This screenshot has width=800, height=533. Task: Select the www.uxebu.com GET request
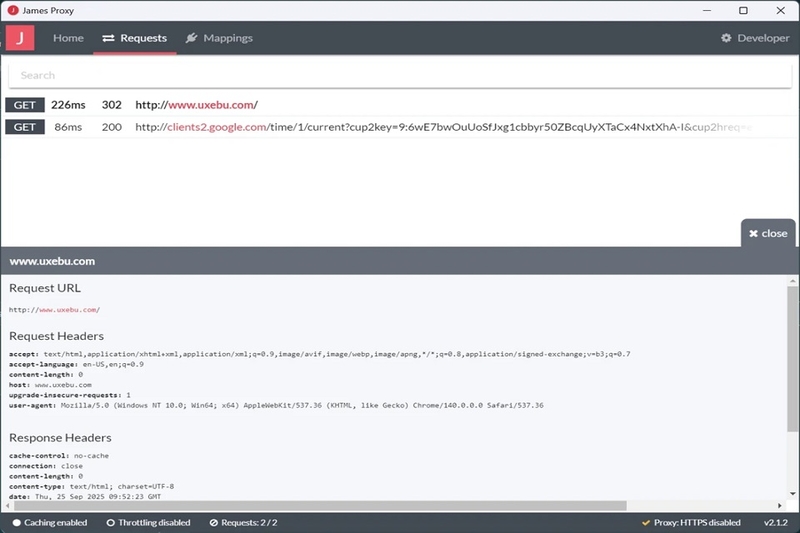(x=400, y=105)
